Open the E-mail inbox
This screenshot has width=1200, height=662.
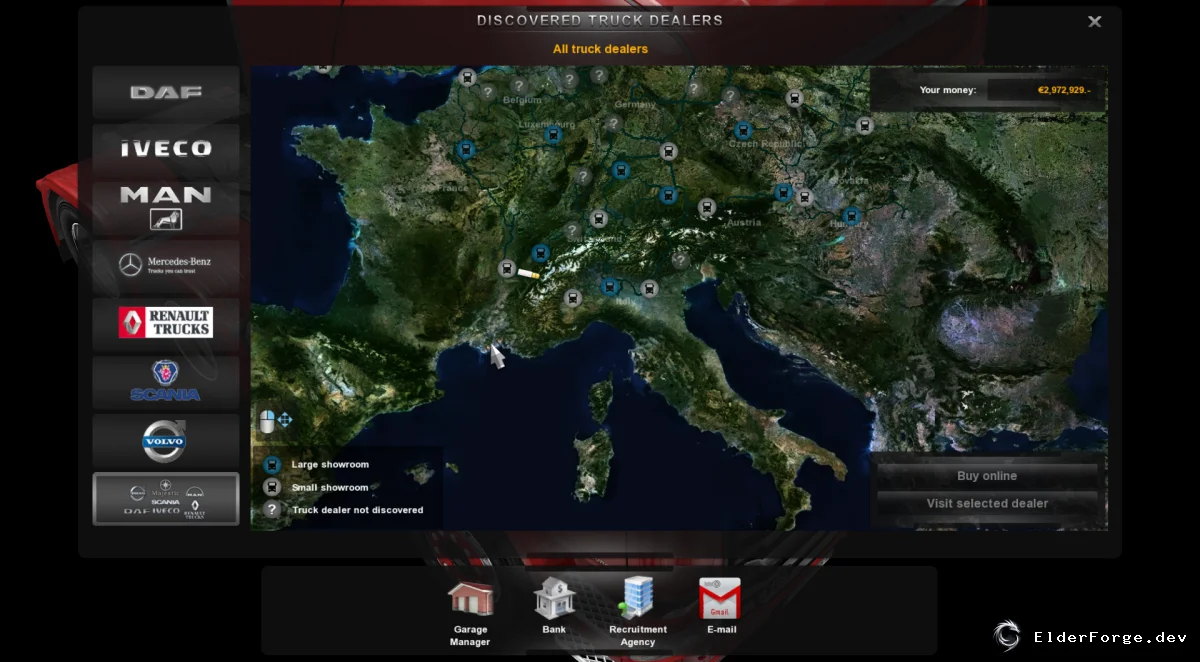721,606
